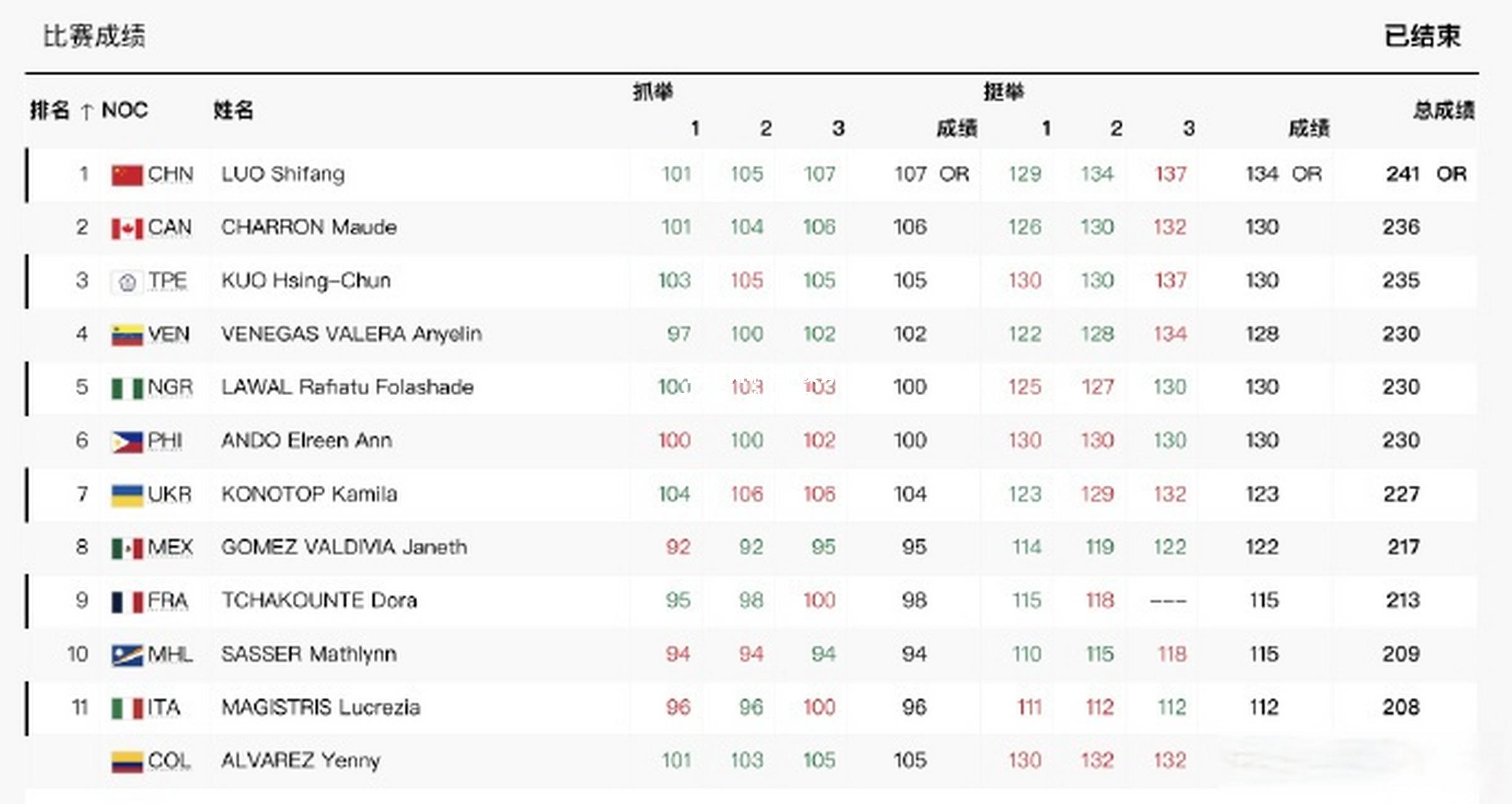Click the Ukraine flag icon
1512x804 pixels.
(x=127, y=495)
